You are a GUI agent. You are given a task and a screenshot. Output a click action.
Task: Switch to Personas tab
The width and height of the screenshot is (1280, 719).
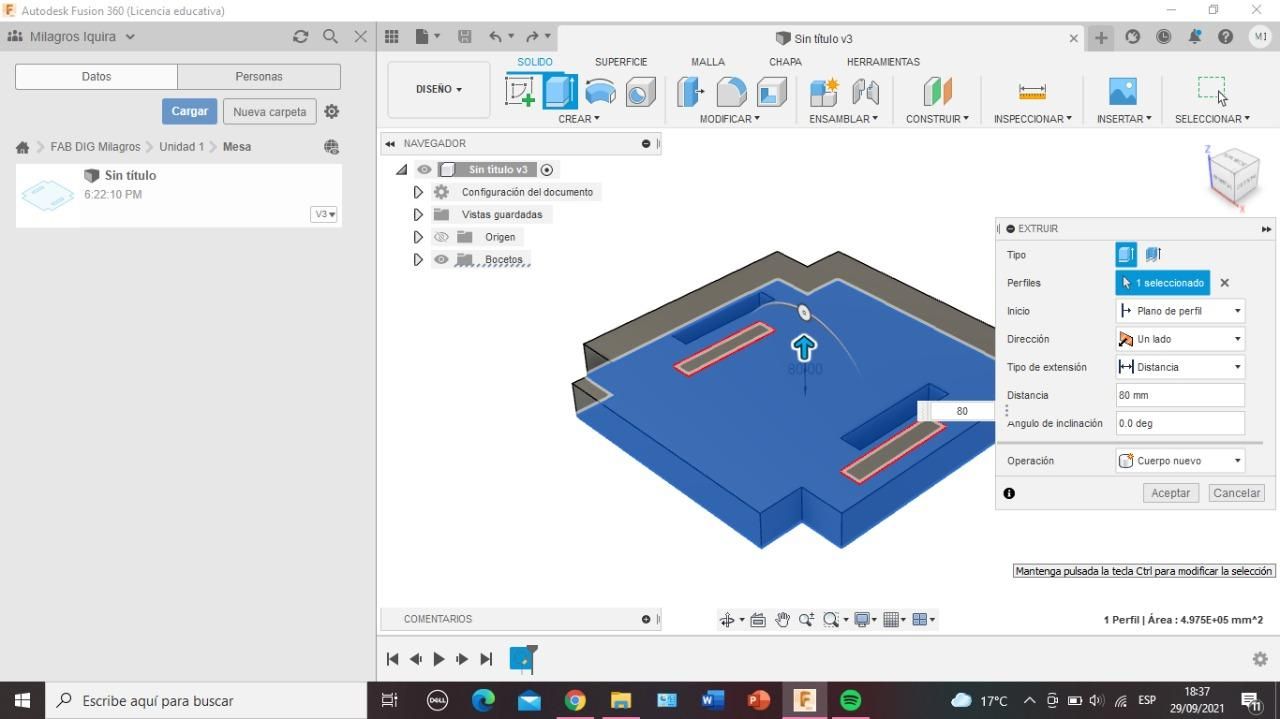coord(259,76)
